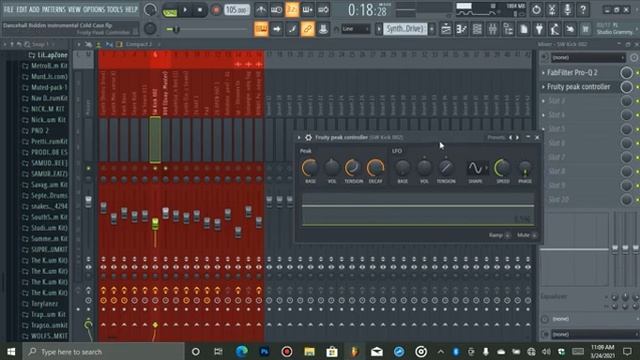
Task: Open the PATTERNS menu
Action: point(53,9)
